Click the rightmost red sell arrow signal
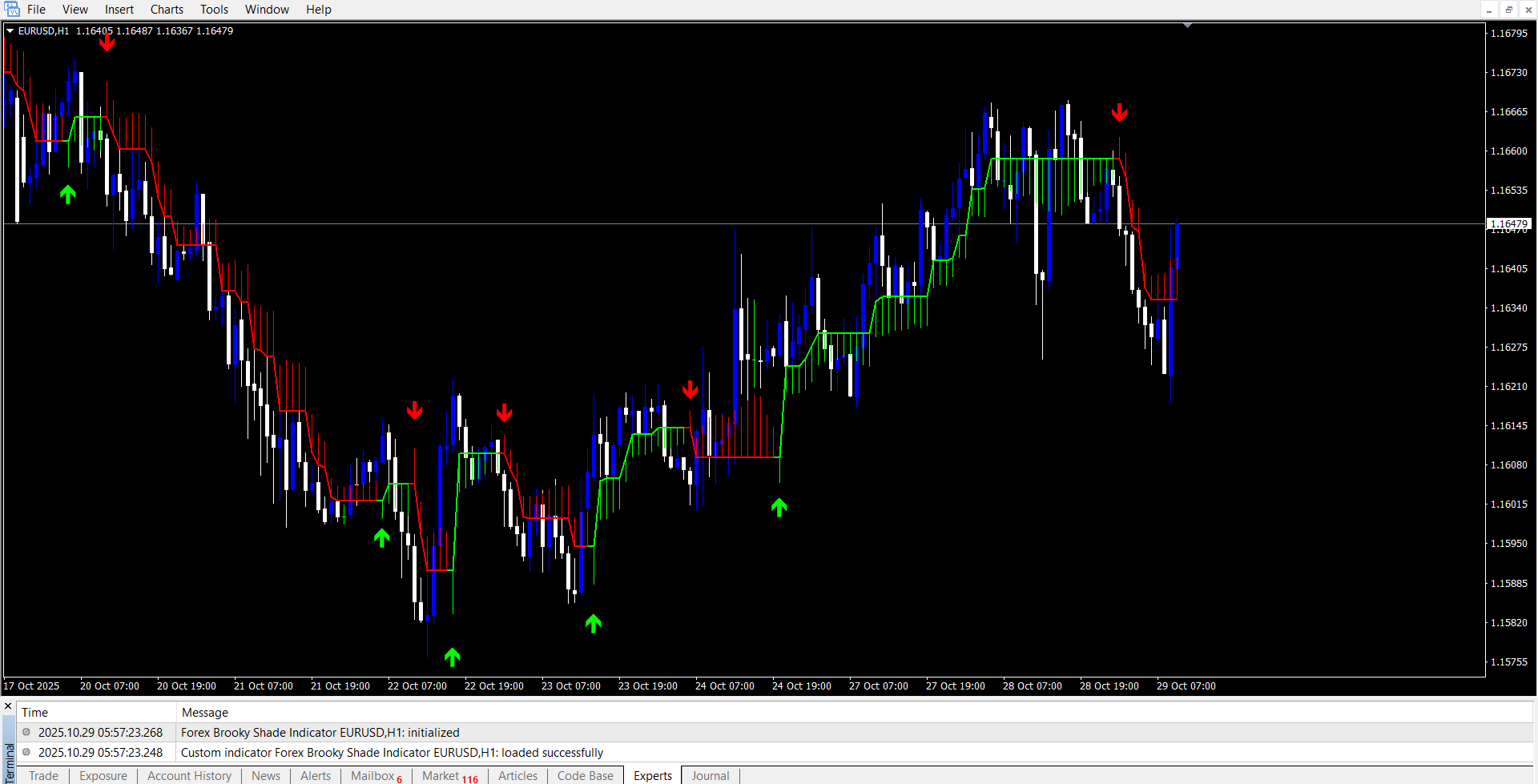 [1119, 112]
